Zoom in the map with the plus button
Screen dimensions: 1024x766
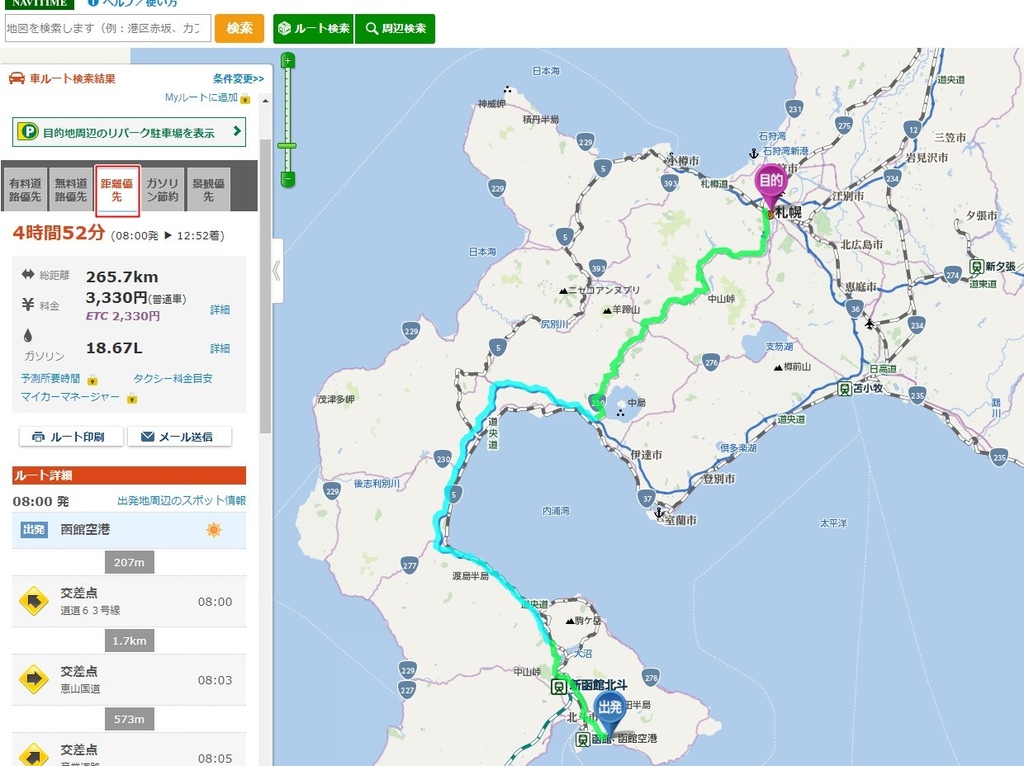click(287, 61)
